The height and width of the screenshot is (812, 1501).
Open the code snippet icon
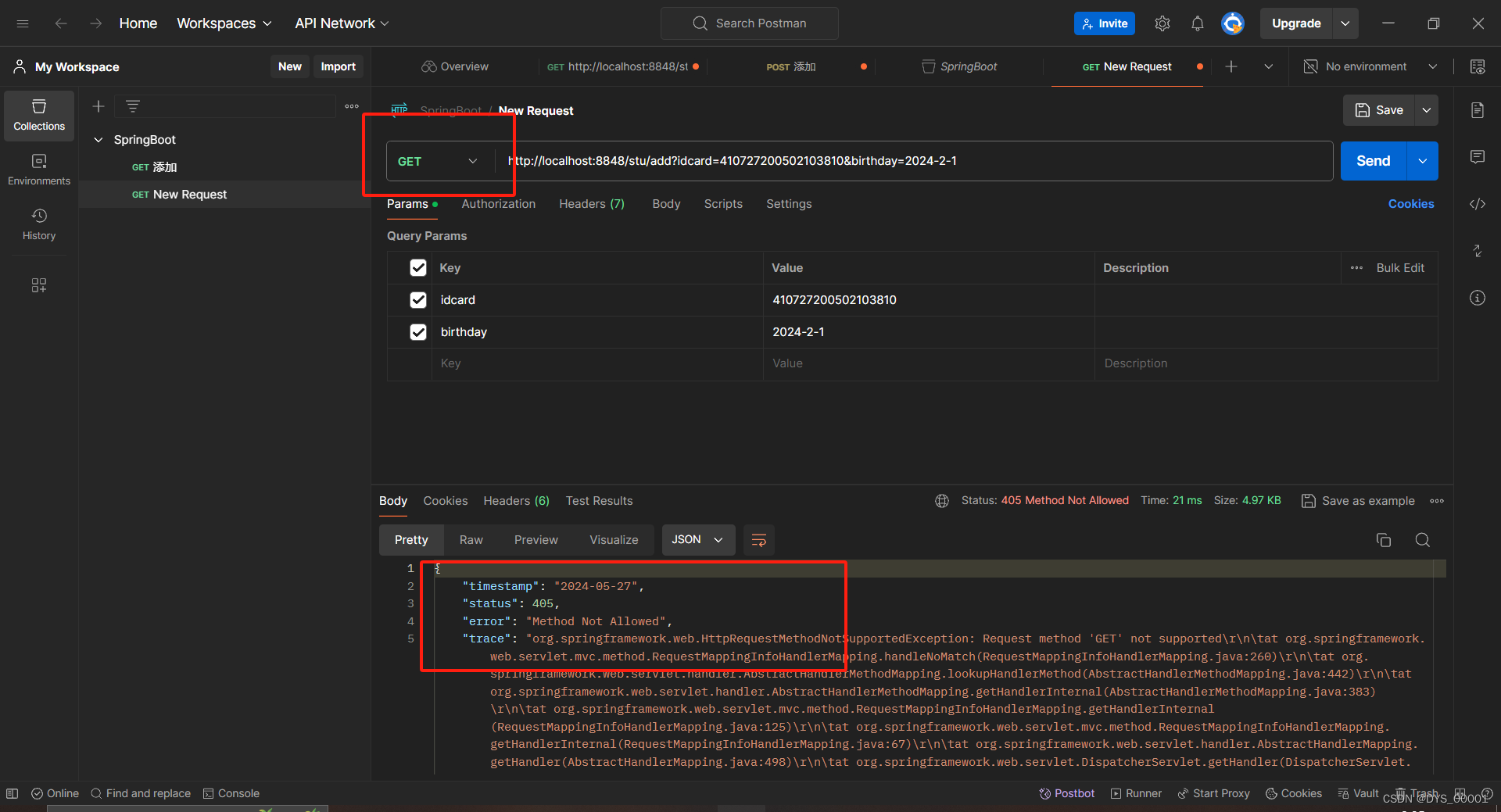[x=1478, y=204]
